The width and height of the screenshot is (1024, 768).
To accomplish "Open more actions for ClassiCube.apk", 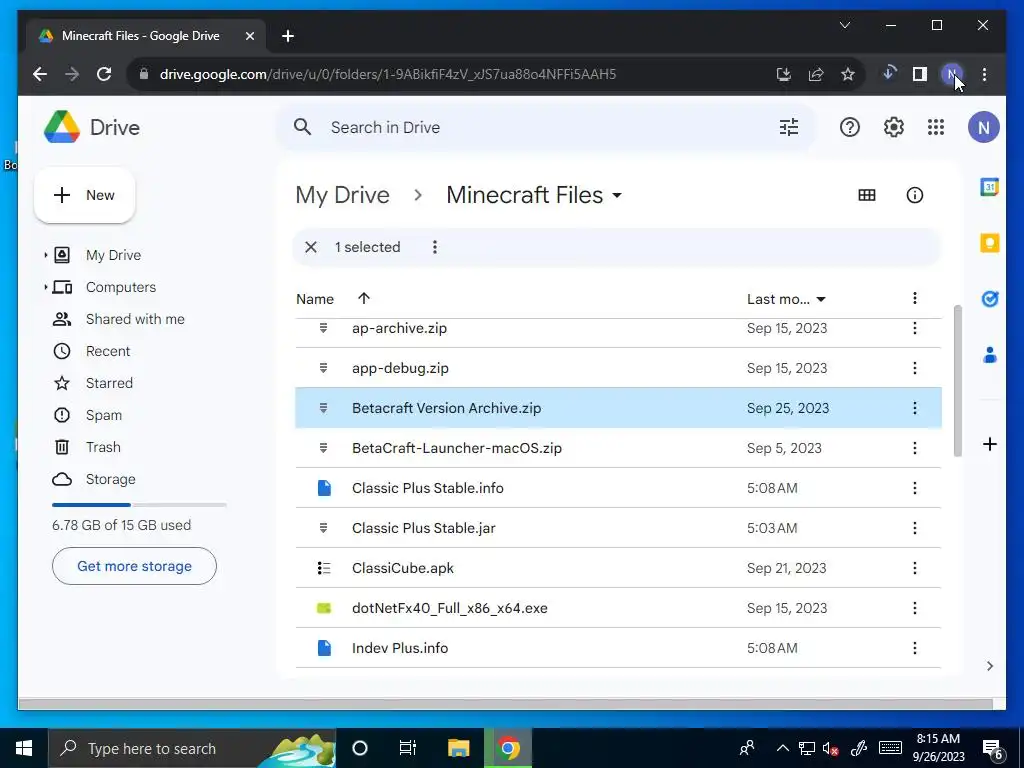I will pyautogui.click(x=914, y=568).
